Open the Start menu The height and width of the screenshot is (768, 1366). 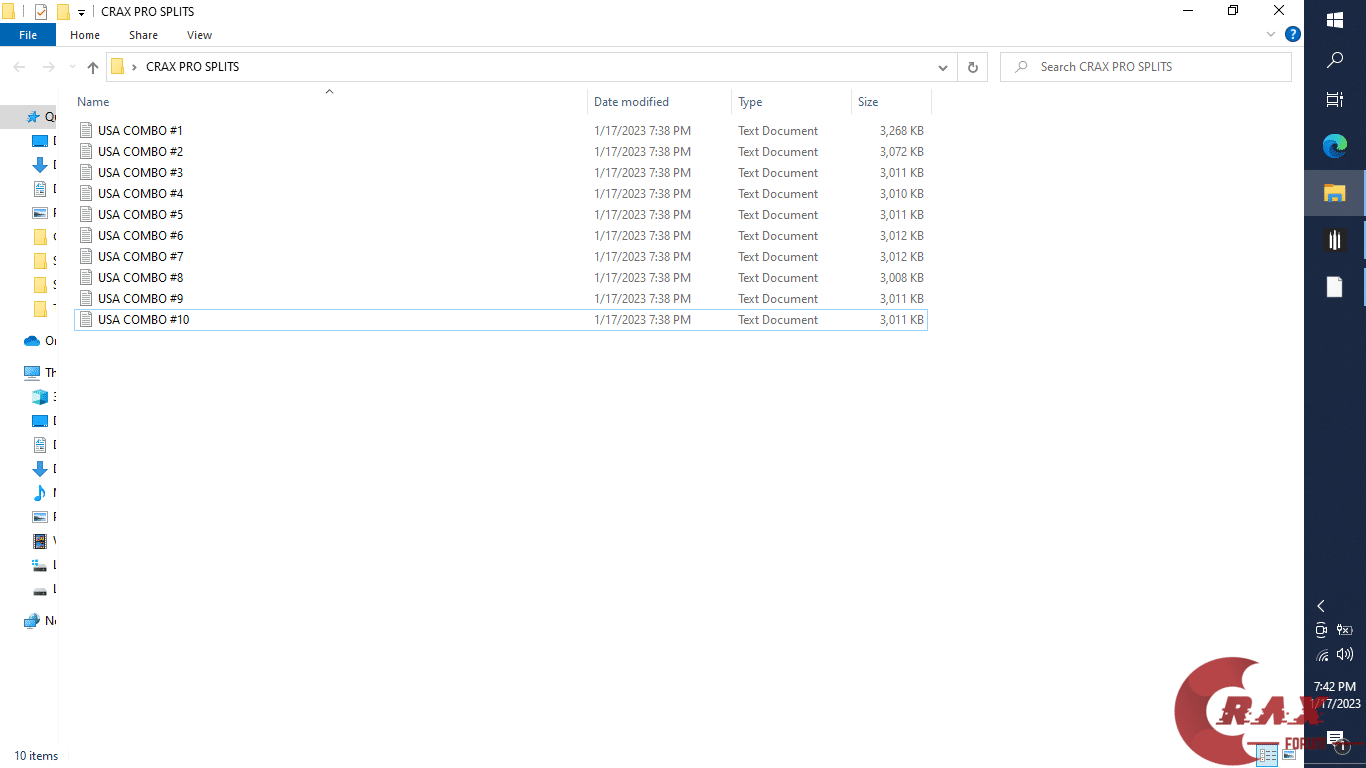1334,18
